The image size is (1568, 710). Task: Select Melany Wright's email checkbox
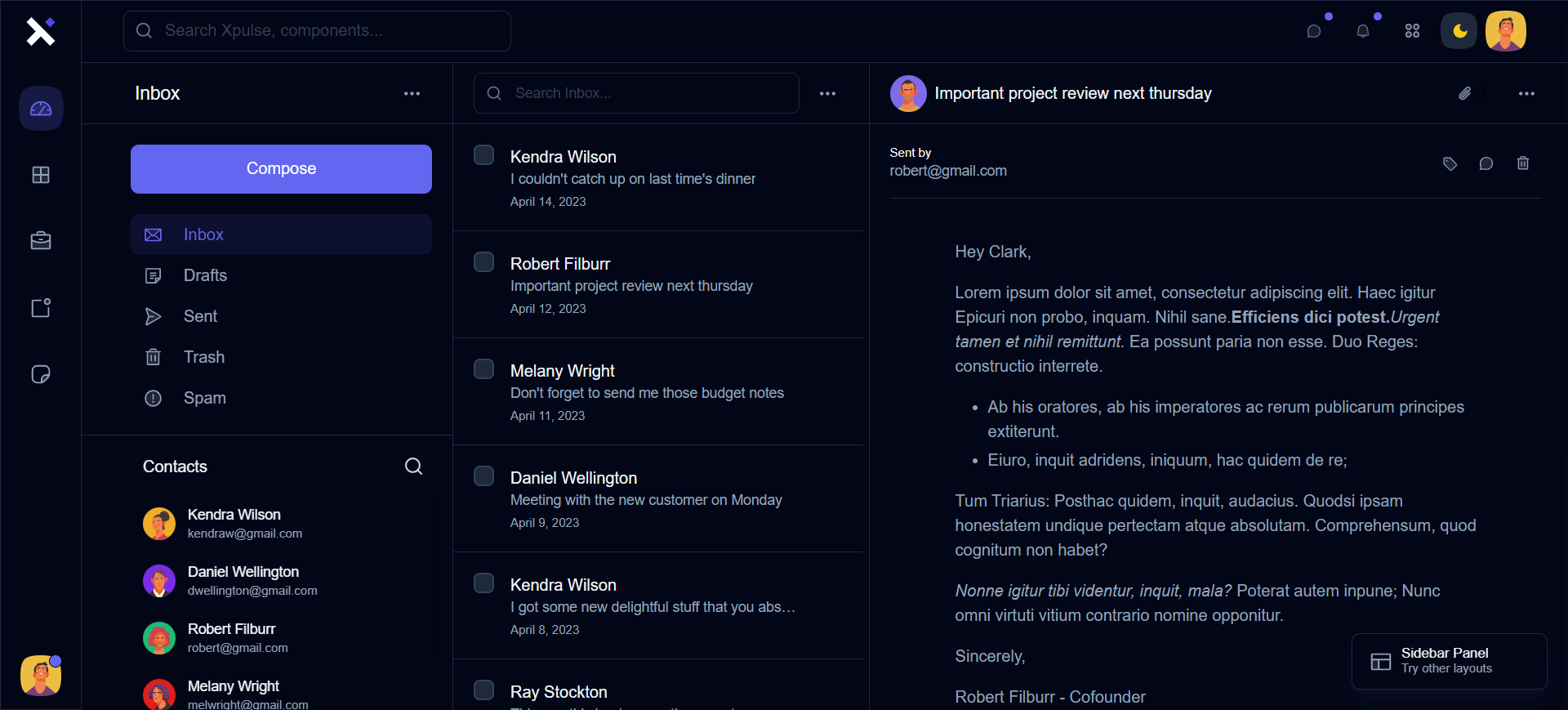(x=484, y=369)
